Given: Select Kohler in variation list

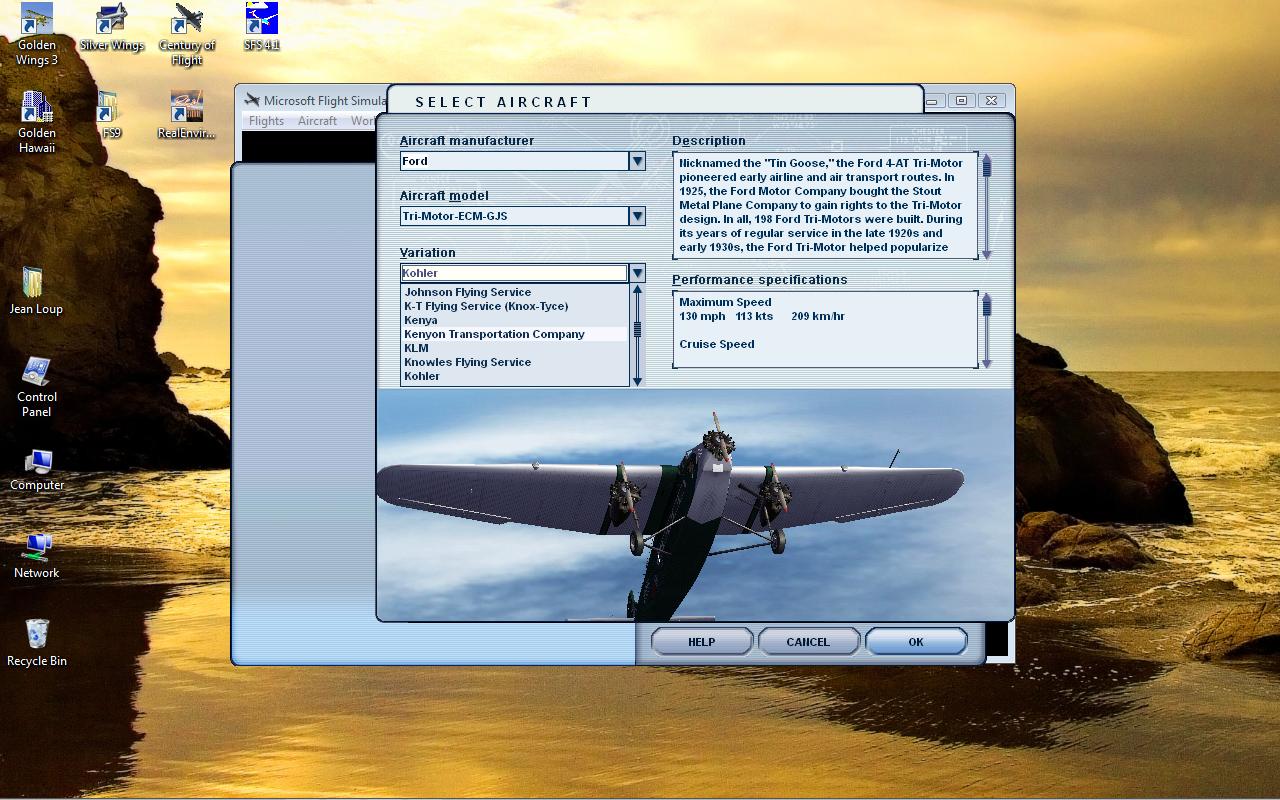Looking at the screenshot, I should [514, 376].
